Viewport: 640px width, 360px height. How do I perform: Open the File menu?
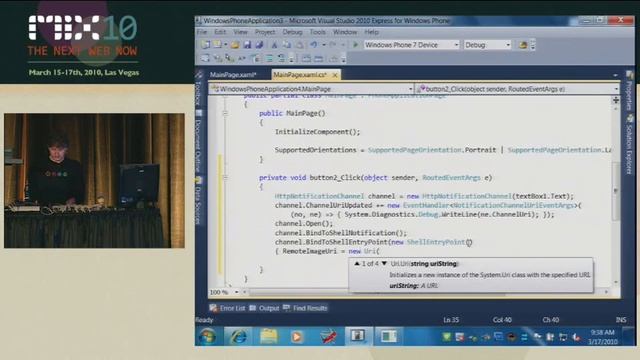pos(202,32)
